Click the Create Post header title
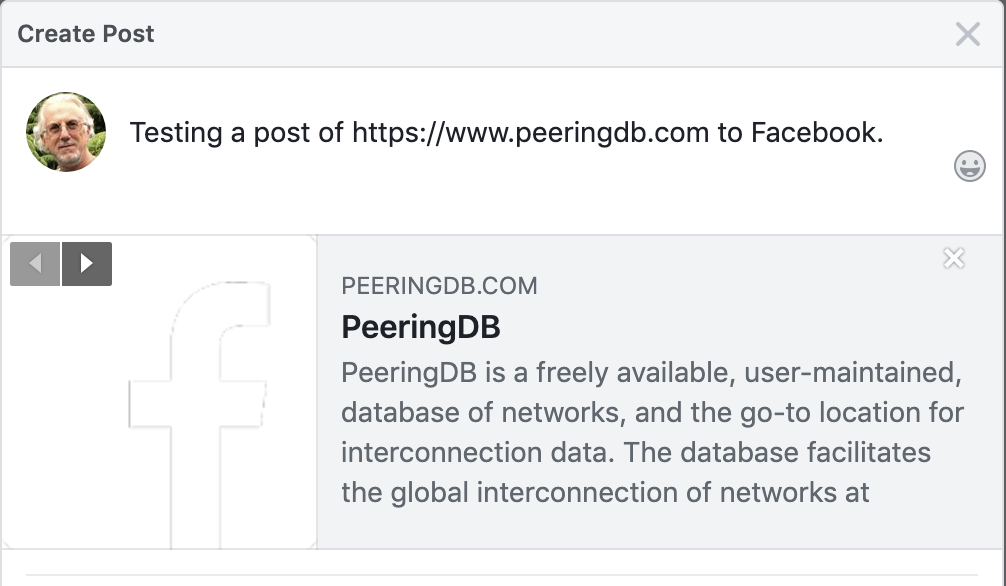Image resolution: width=1006 pixels, height=586 pixels. [x=86, y=34]
